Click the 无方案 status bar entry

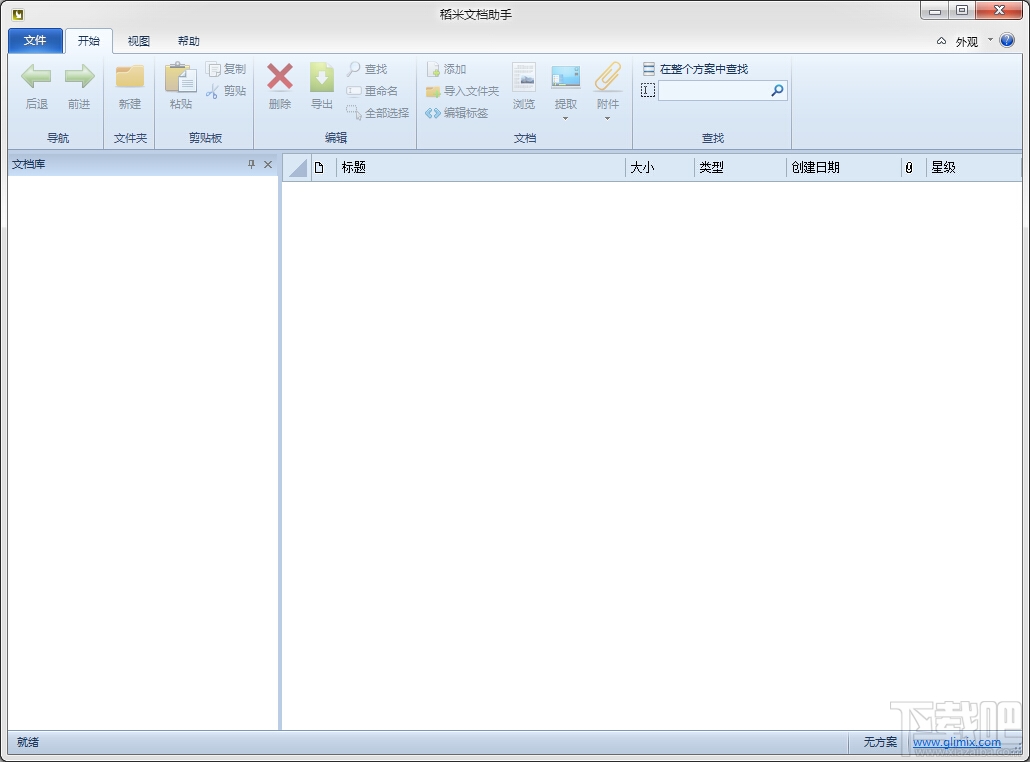pyautogui.click(x=880, y=742)
